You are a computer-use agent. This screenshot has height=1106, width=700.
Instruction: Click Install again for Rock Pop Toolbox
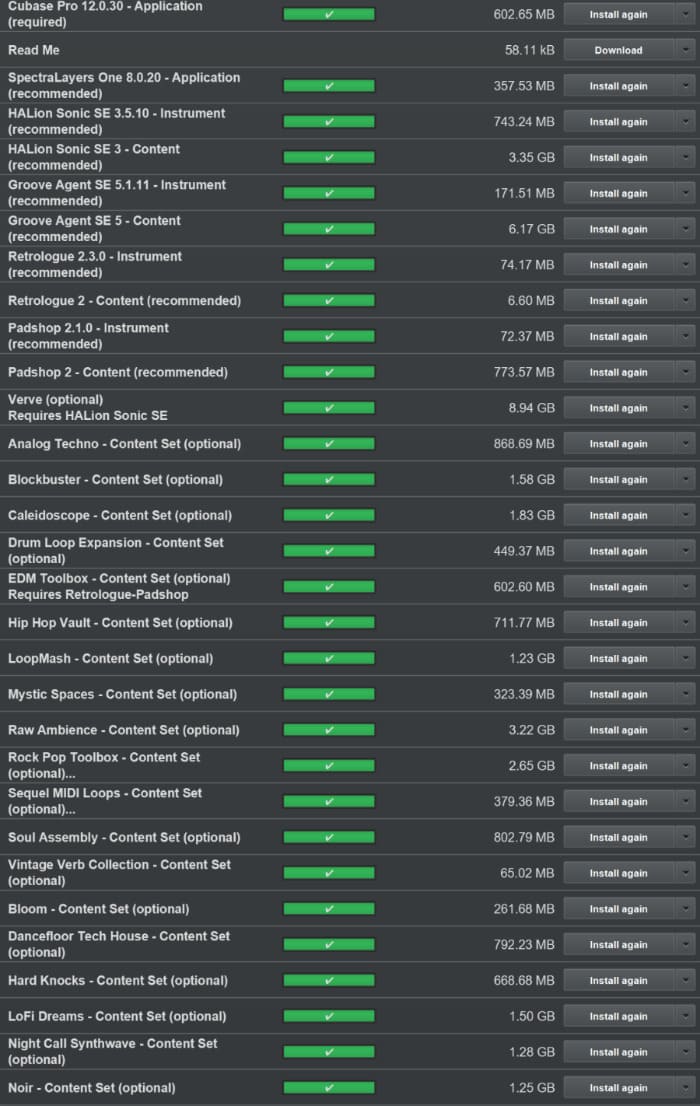619,766
